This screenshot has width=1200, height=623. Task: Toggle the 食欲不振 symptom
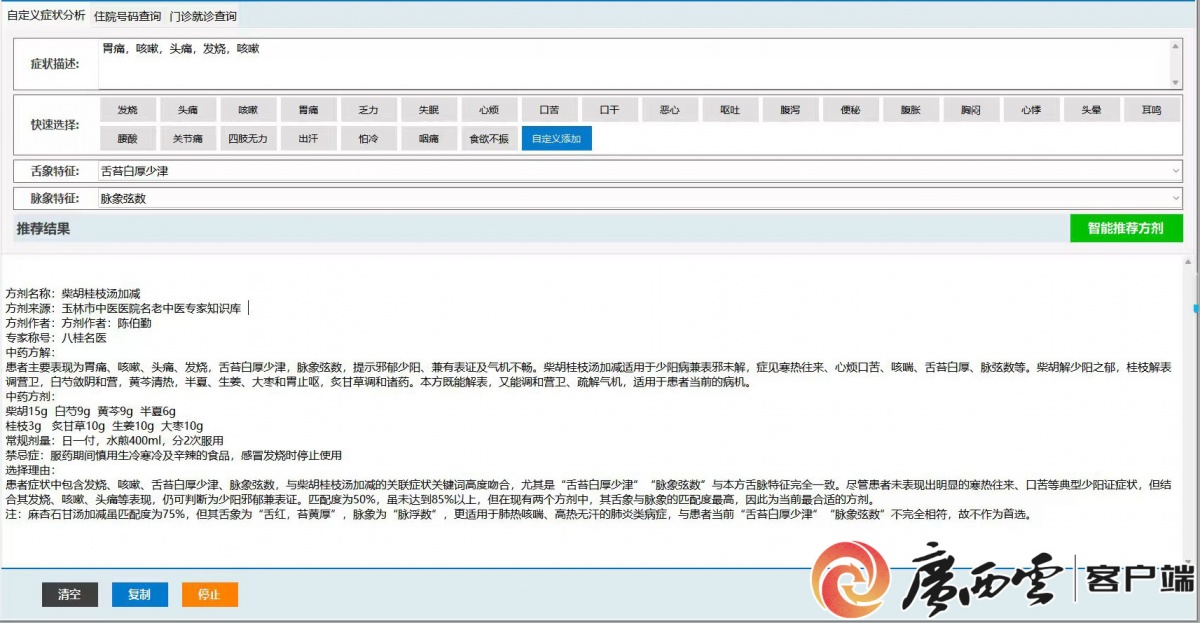click(488, 139)
